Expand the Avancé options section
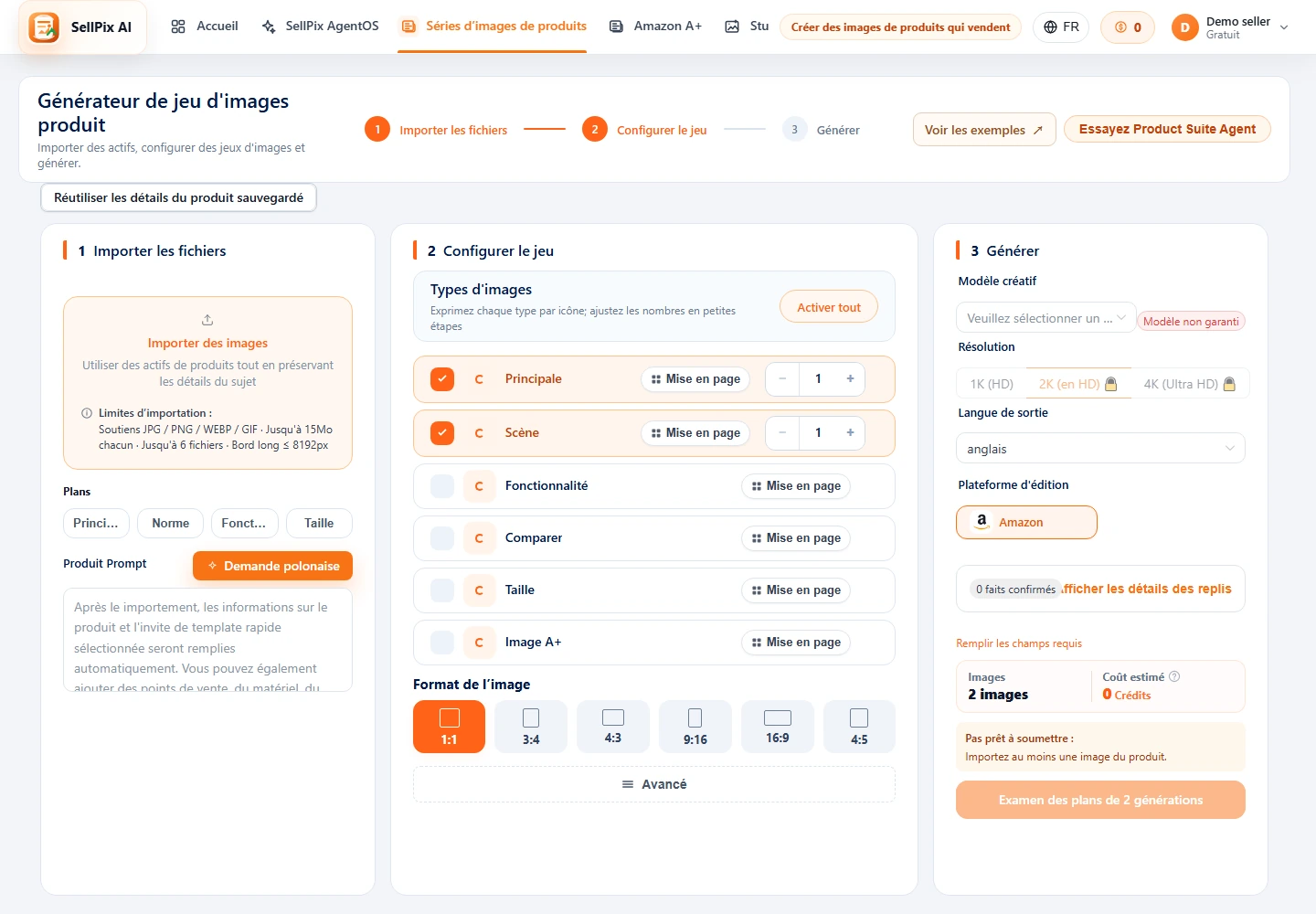The image size is (1316, 914). pos(654,784)
